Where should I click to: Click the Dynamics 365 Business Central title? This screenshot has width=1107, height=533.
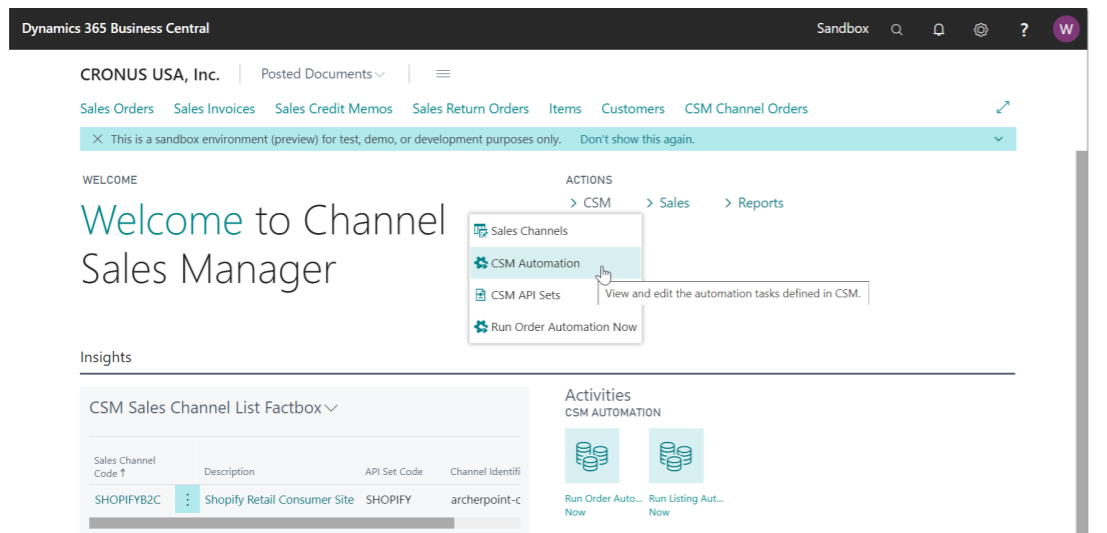[116, 29]
